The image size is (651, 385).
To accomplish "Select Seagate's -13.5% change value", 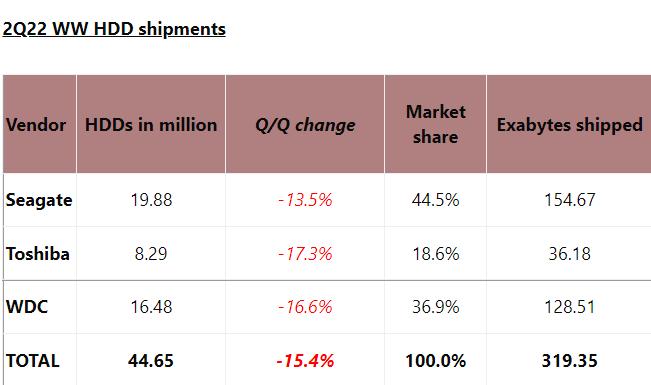I will coord(305,200).
